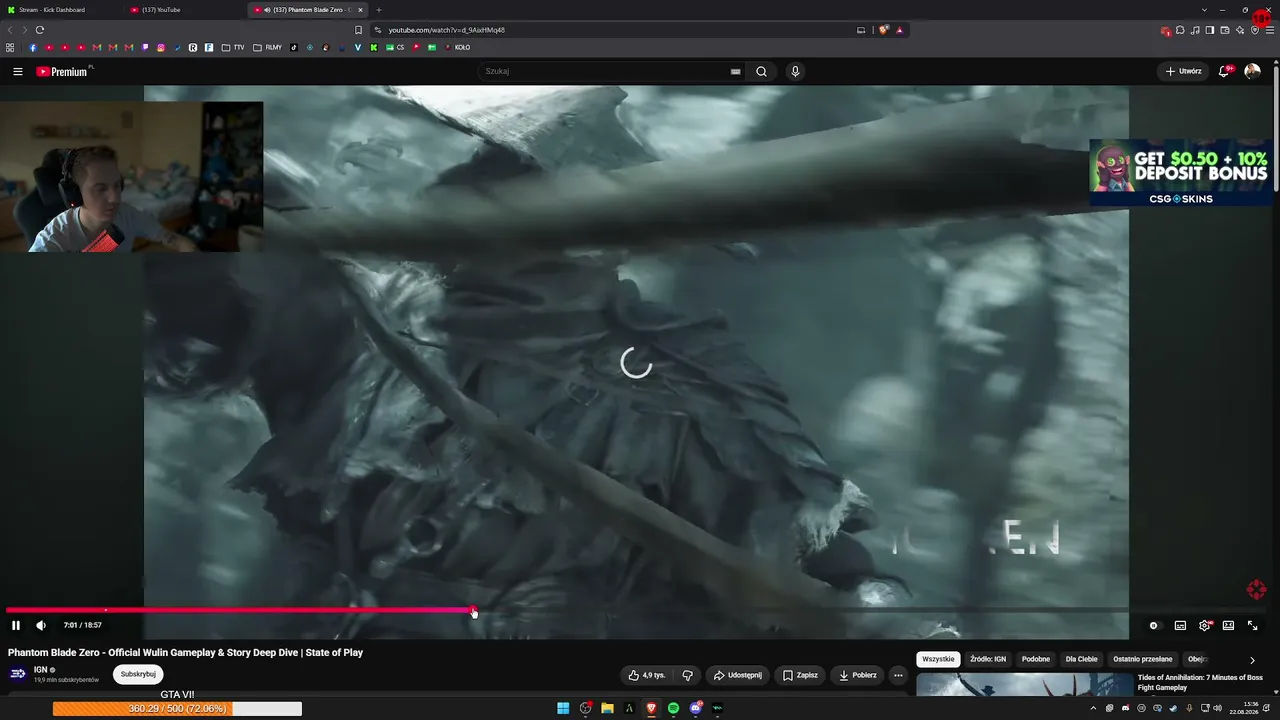Start voice search with the microphone

[795, 72]
